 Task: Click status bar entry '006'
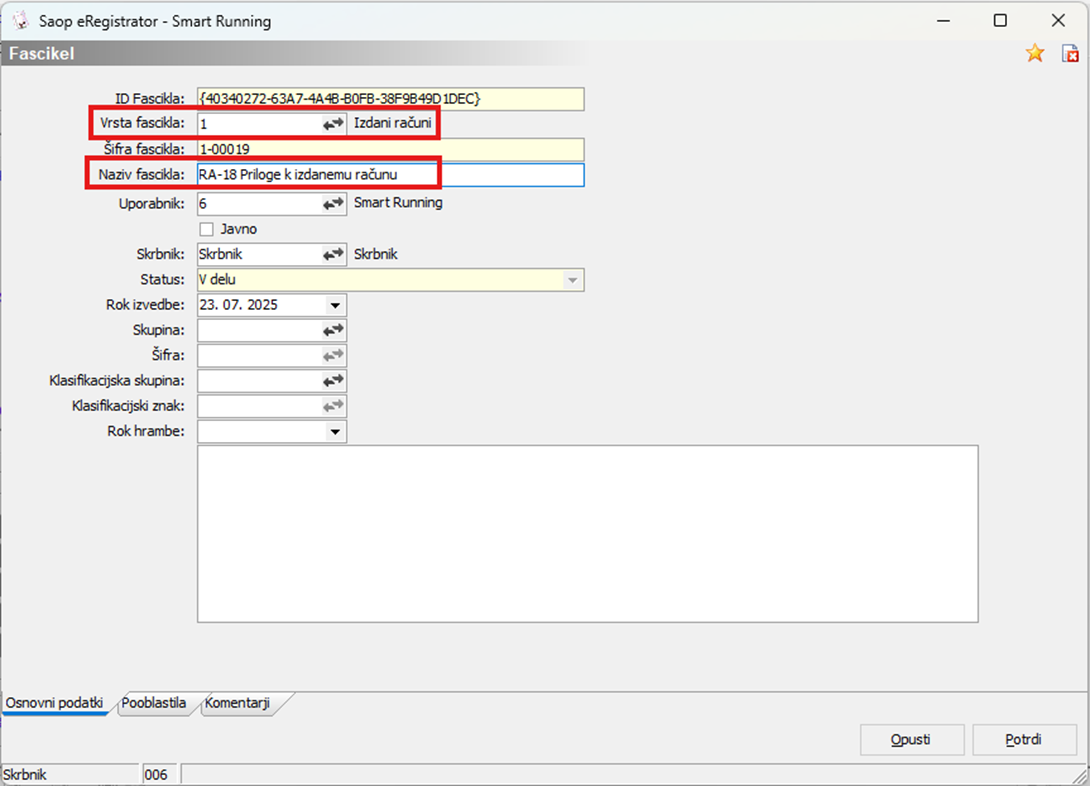coord(156,775)
